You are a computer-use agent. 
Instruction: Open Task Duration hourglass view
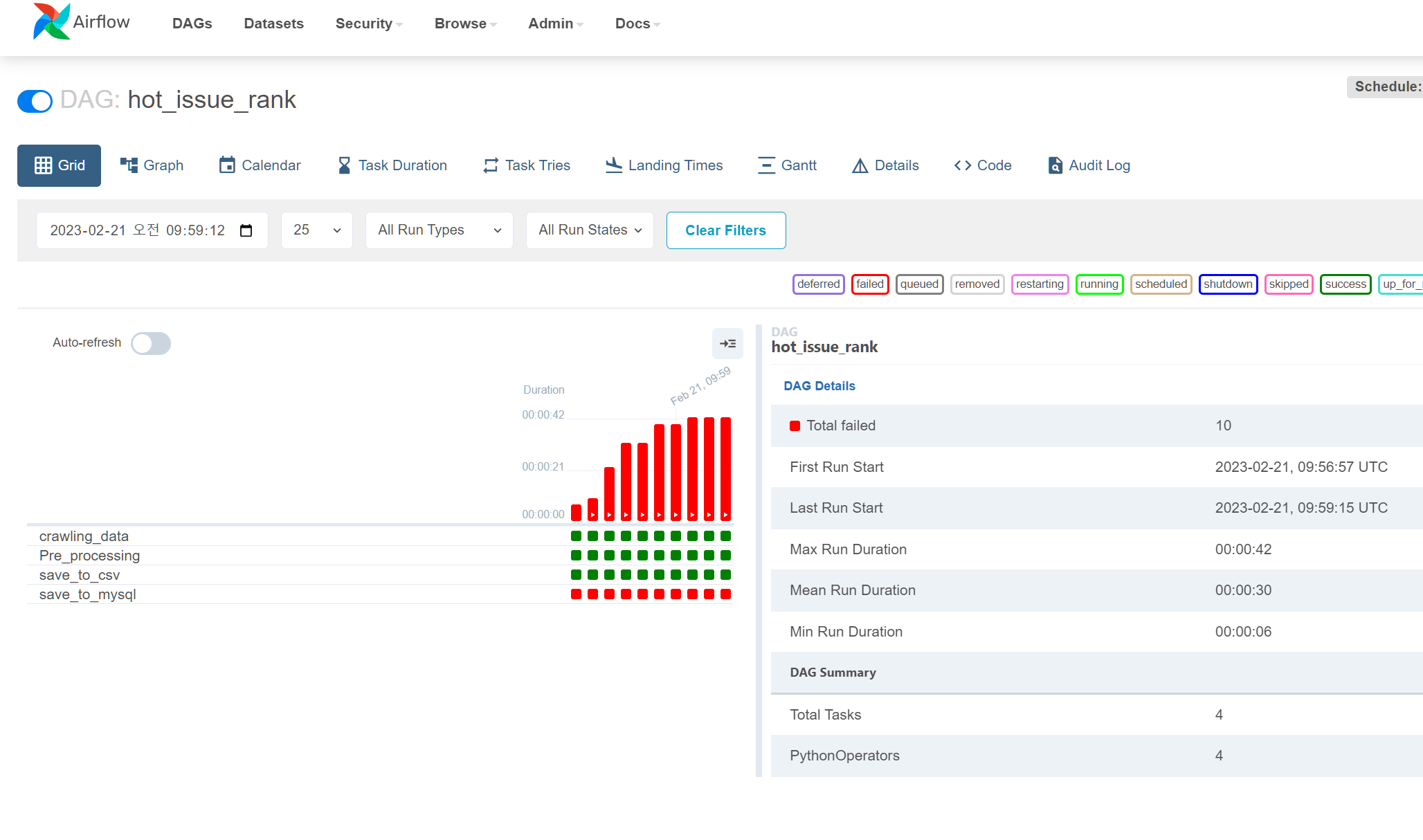392,165
